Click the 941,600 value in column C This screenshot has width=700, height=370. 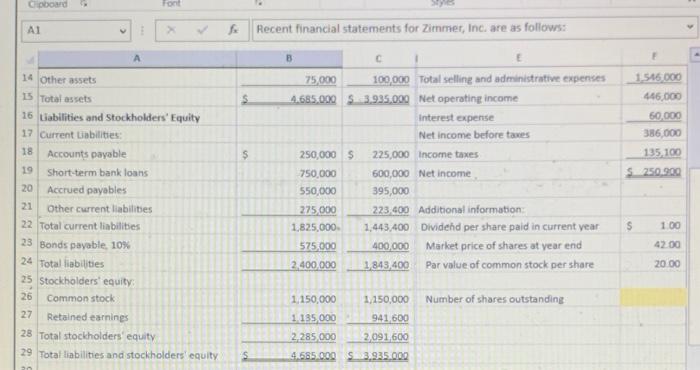[391, 318]
